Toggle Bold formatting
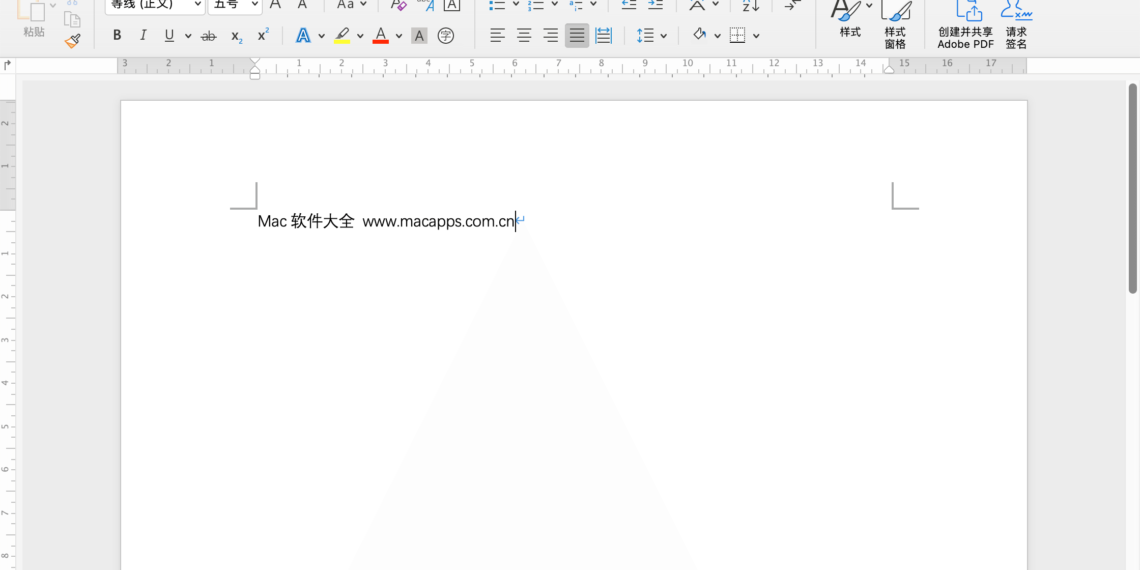 pyautogui.click(x=117, y=36)
